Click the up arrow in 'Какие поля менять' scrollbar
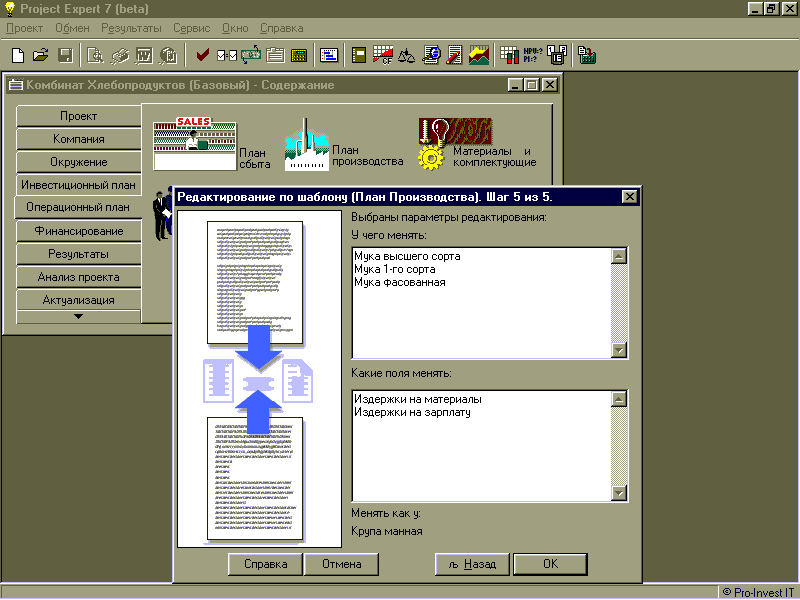 tap(619, 399)
